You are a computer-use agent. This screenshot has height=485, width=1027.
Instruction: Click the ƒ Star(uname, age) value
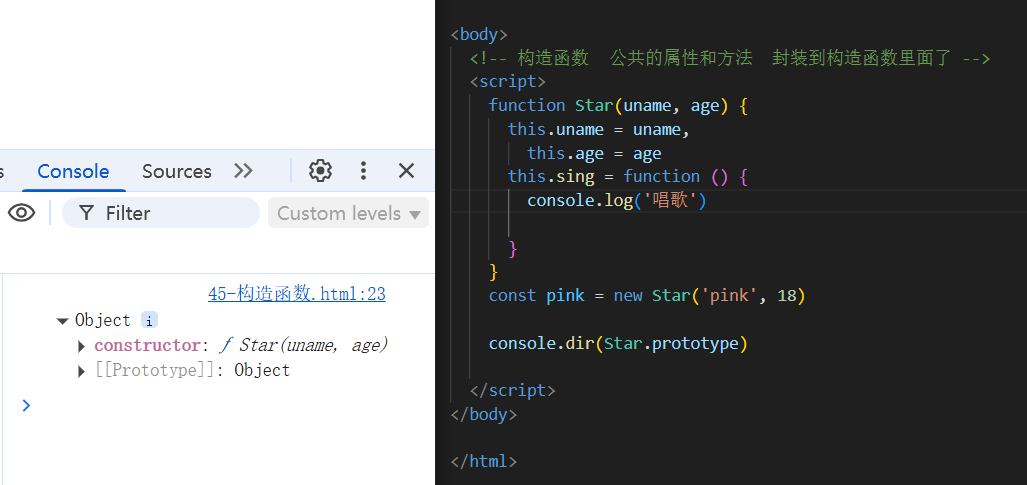303,345
